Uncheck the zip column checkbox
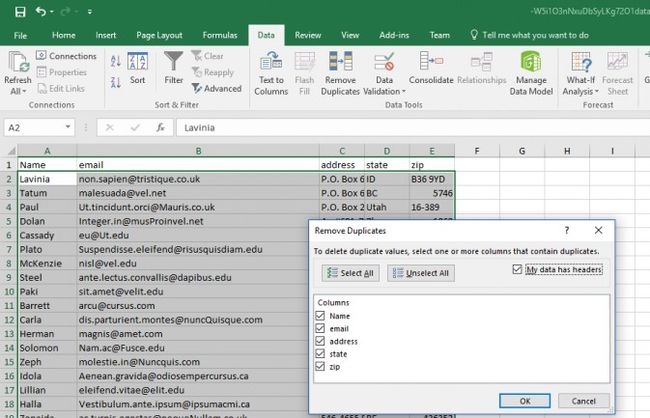The height and width of the screenshot is (418, 650). [320, 367]
